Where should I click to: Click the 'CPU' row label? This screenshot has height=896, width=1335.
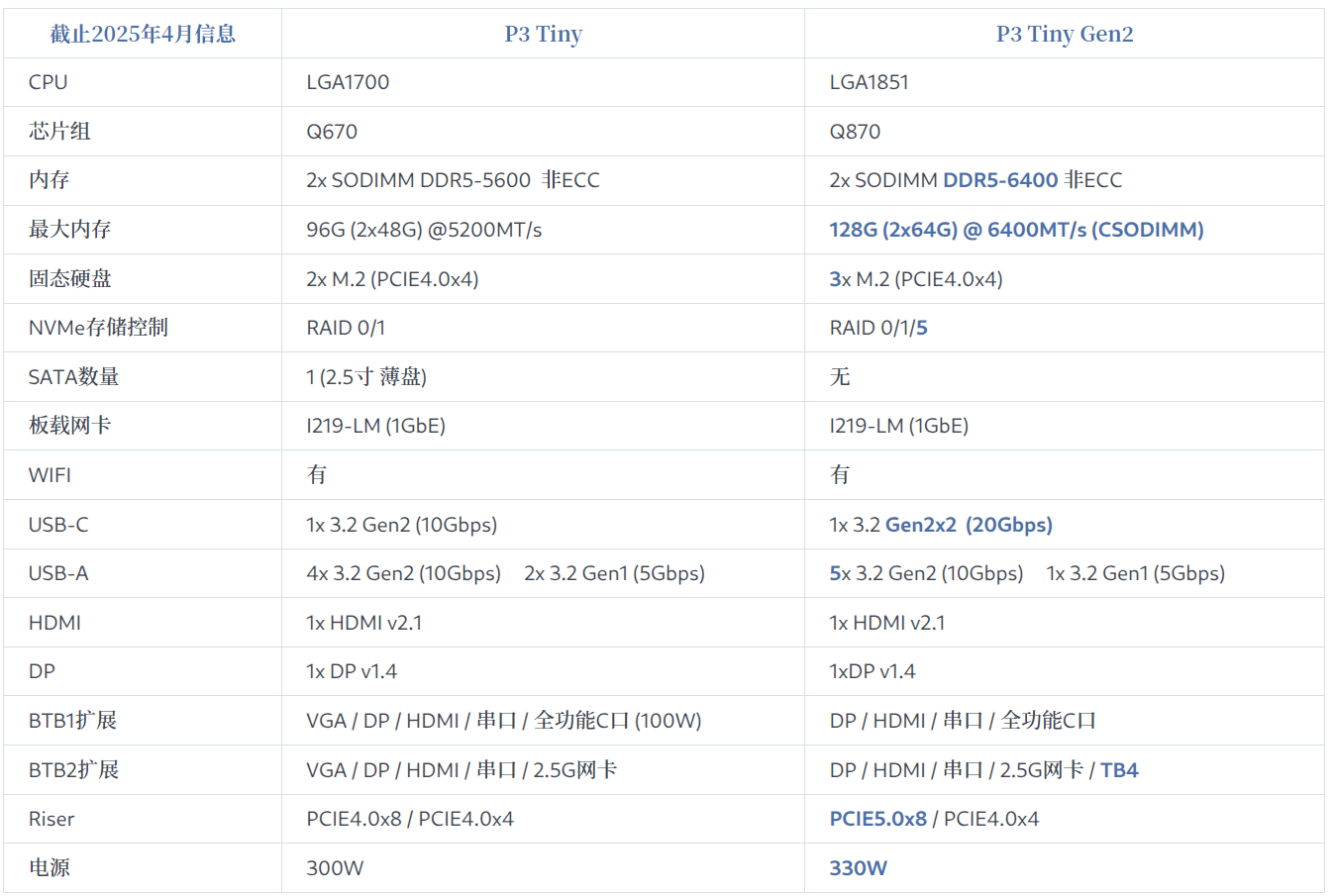49,82
